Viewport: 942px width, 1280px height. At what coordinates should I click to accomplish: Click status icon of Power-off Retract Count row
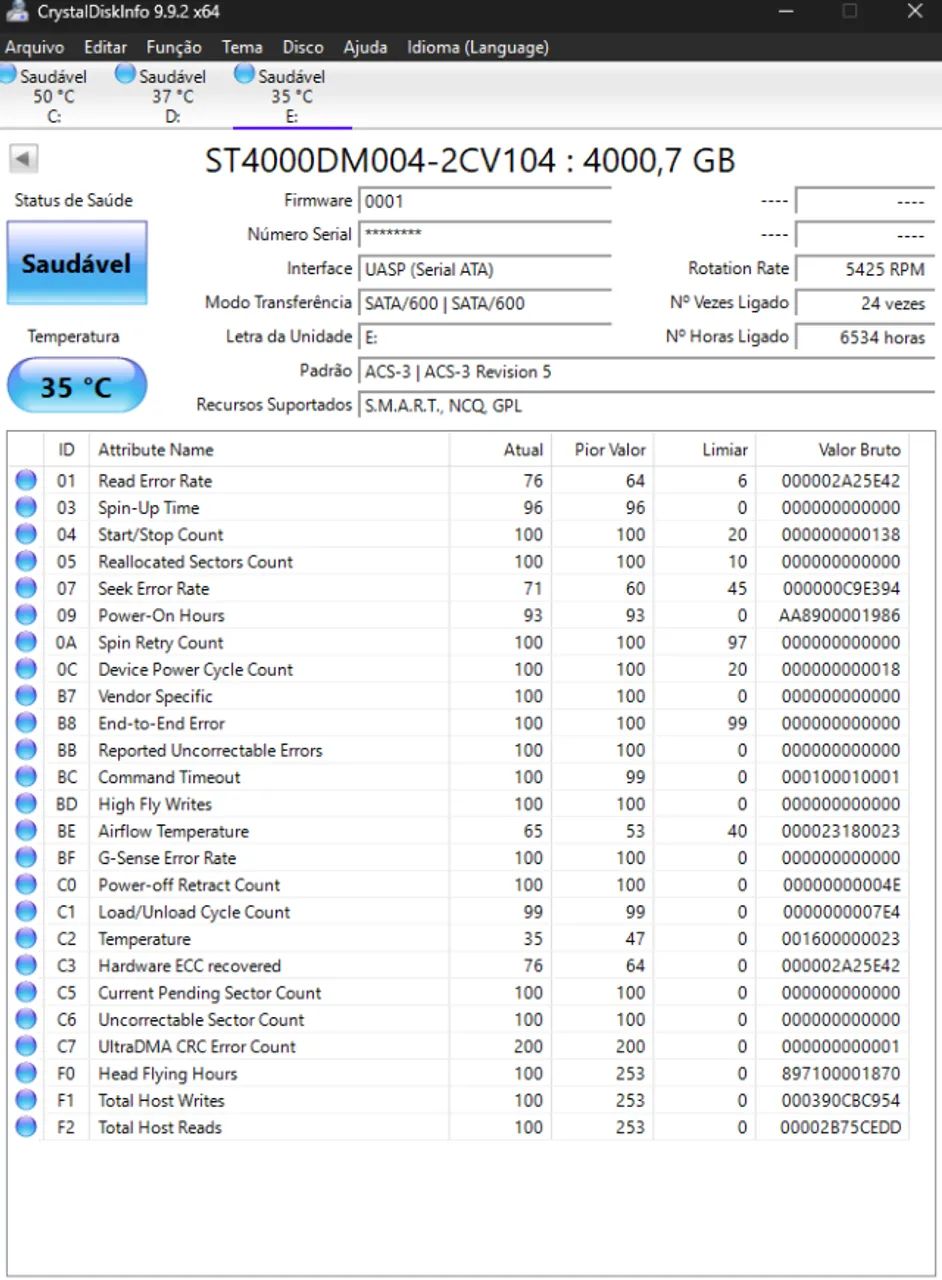click(x=26, y=886)
